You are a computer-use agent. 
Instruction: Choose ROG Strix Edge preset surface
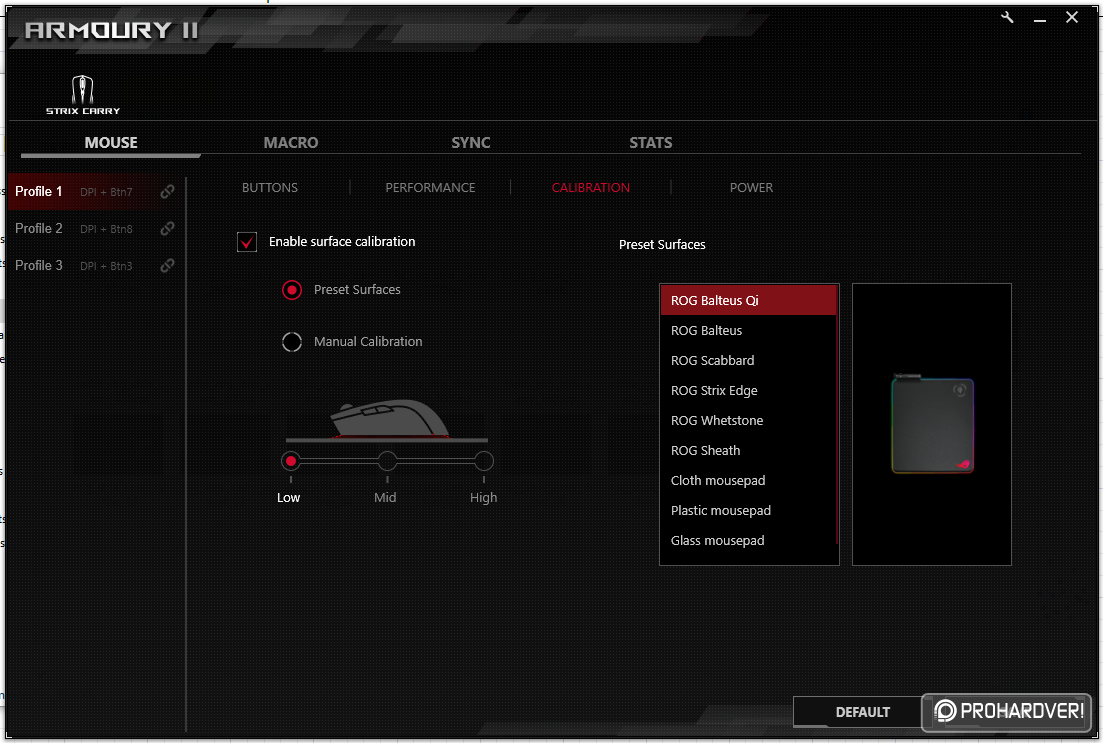(x=748, y=390)
